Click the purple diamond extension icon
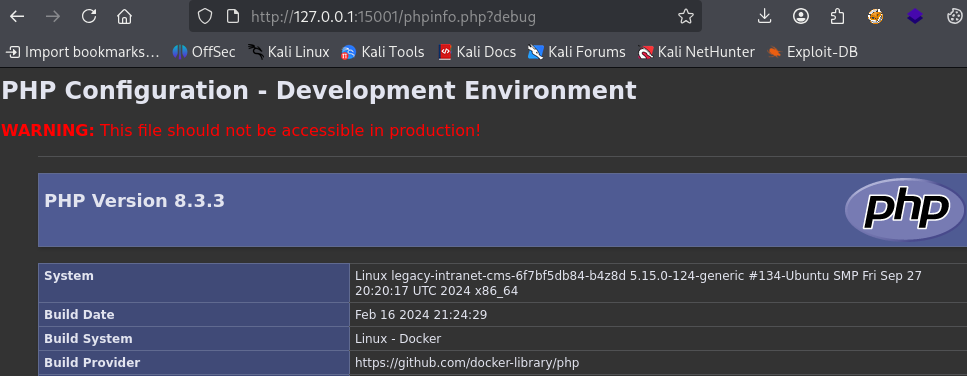 click(915, 17)
